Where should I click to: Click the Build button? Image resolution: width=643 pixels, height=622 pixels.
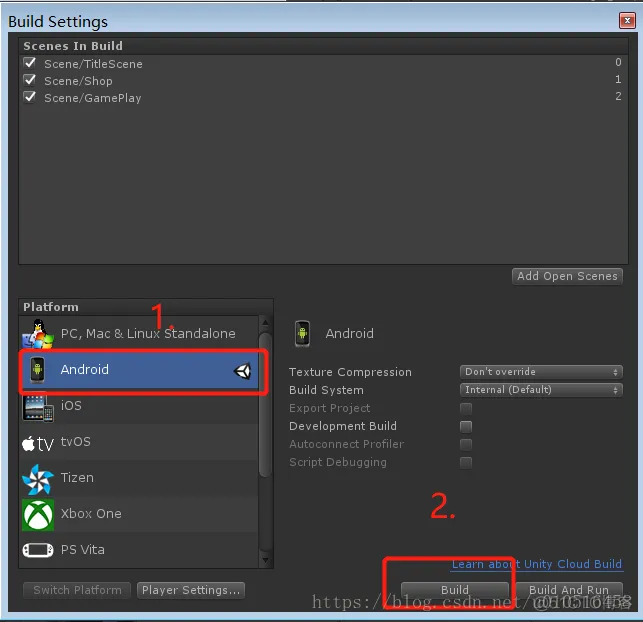click(455, 590)
